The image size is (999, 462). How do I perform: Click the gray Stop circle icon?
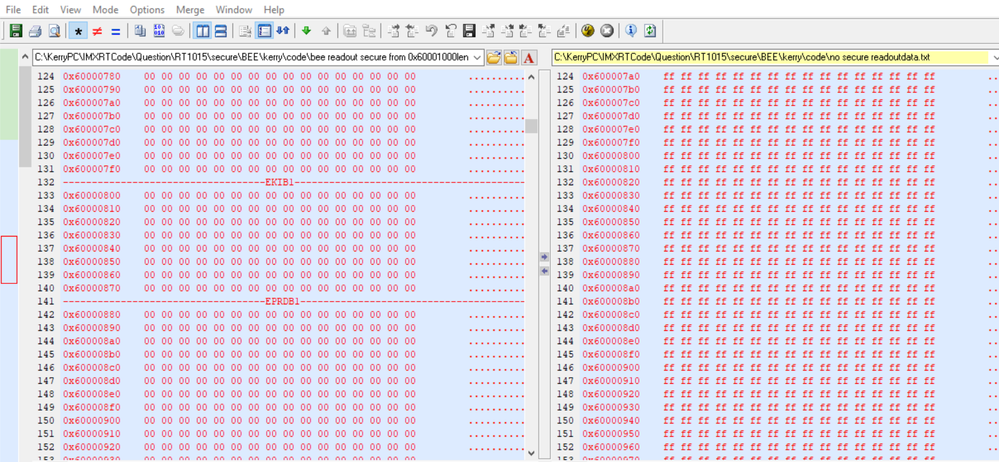click(x=607, y=31)
